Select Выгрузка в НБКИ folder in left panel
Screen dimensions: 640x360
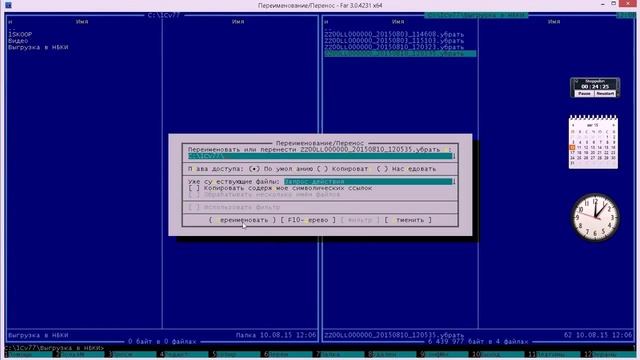click(x=38, y=47)
